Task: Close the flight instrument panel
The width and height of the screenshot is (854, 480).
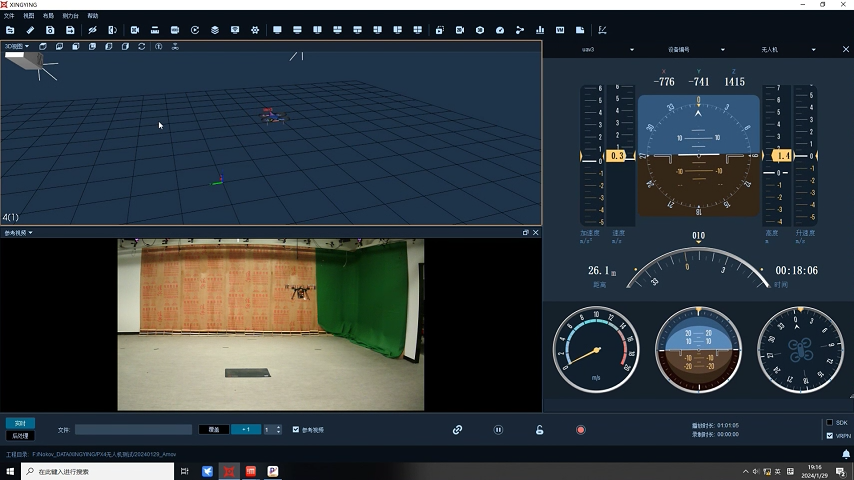Action: 846,49
